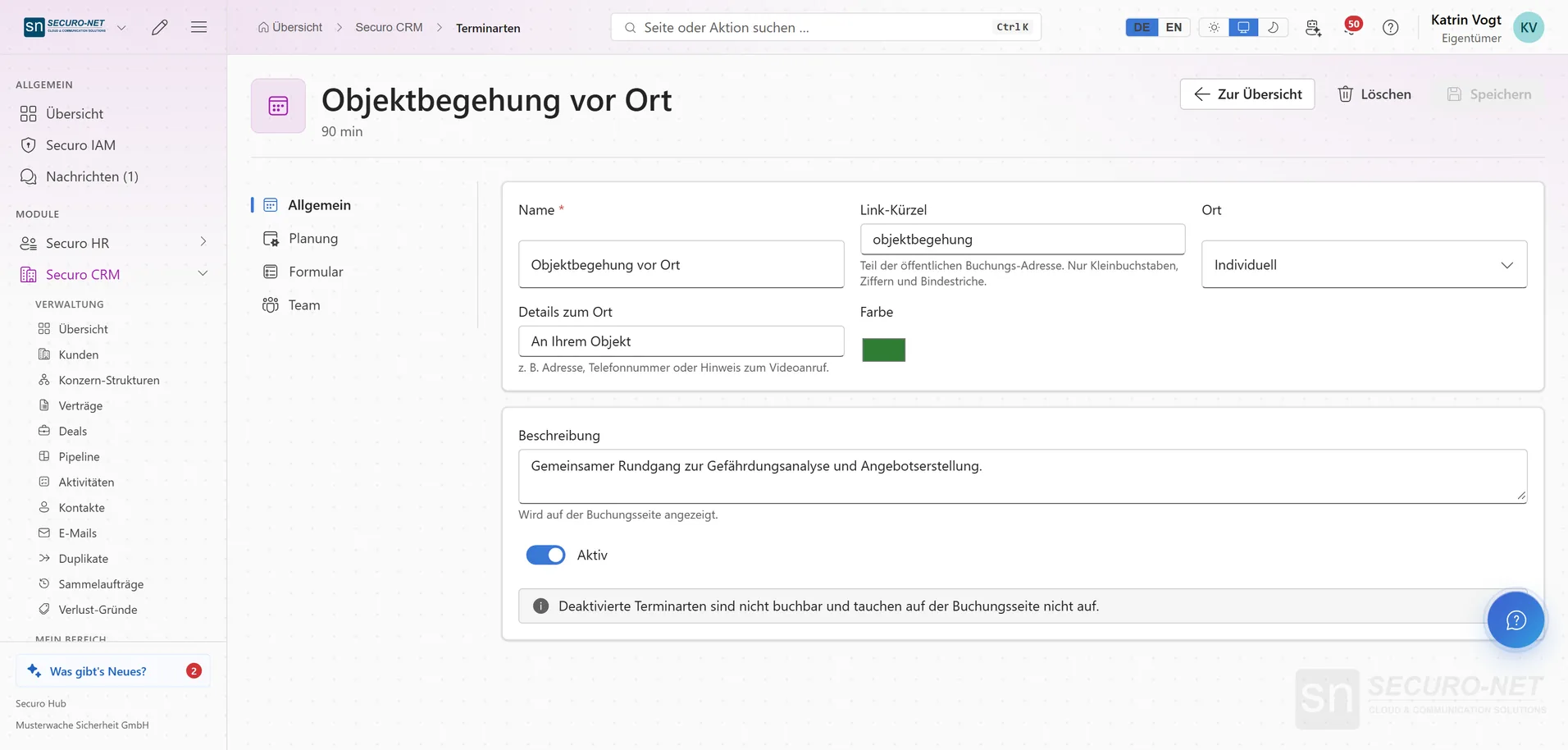1568x750 pixels.
Task: Go to Securo CRM breadcrumb
Action: 389,27
